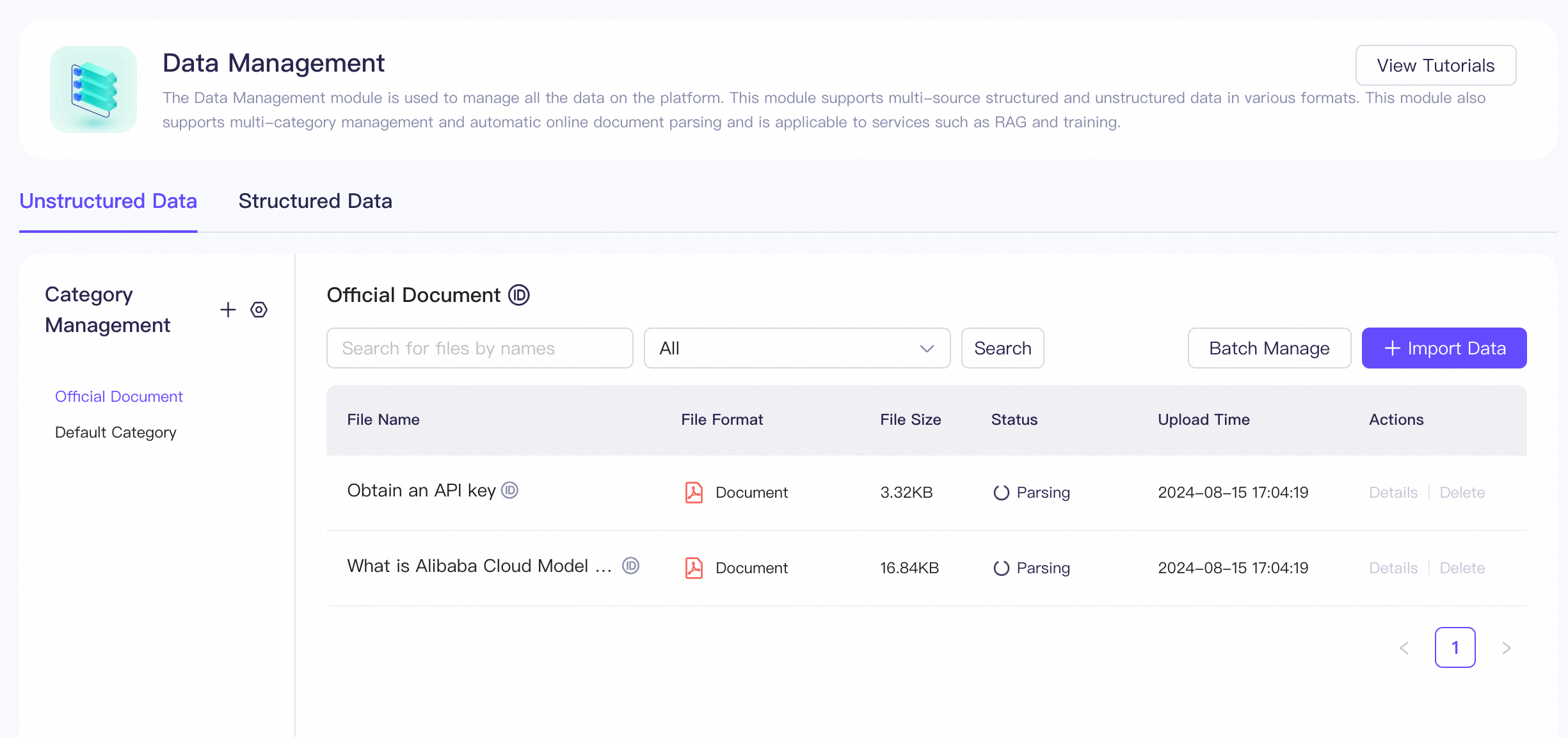Image resolution: width=1568 pixels, height=737 pixels.
Task: Click the Search button
Action: click(1002, 348)
